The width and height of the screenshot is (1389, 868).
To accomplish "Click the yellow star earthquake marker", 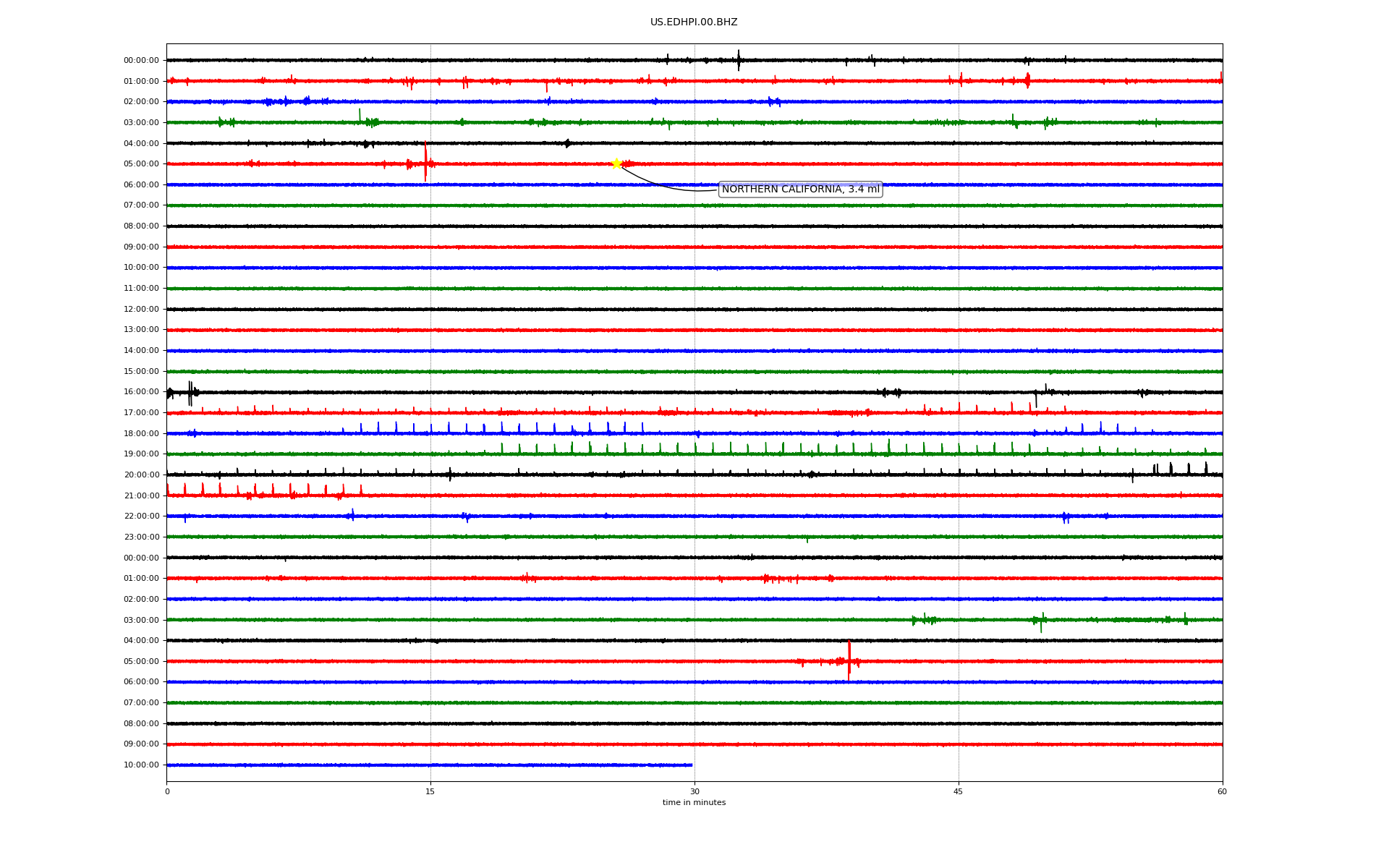I will pyautogui.click(x=616, y=163).
